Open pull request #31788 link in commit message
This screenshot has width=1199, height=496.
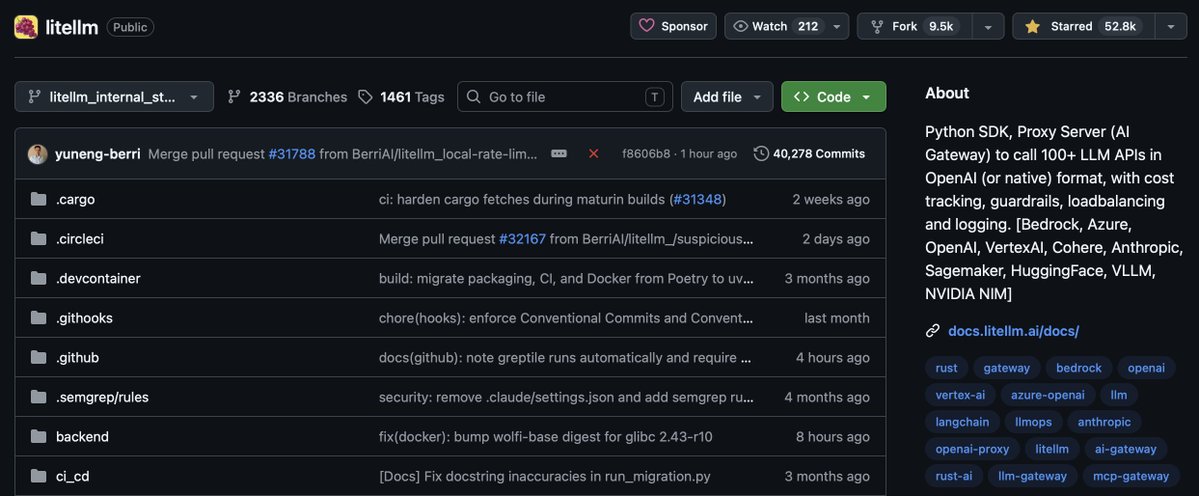tap(292, 154)
